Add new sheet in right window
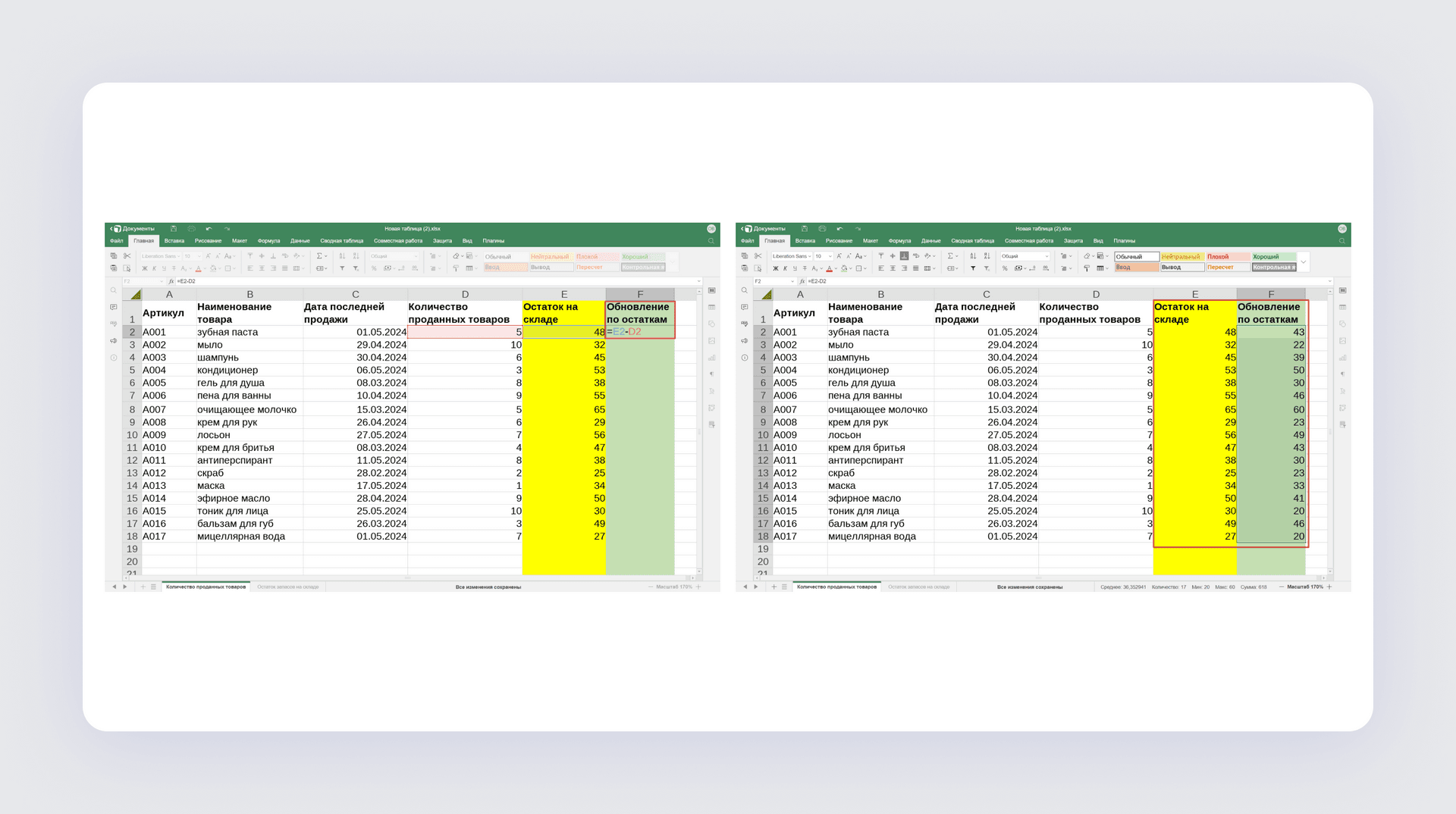Screen dimensions: 1456x814 tap(773, 587)
